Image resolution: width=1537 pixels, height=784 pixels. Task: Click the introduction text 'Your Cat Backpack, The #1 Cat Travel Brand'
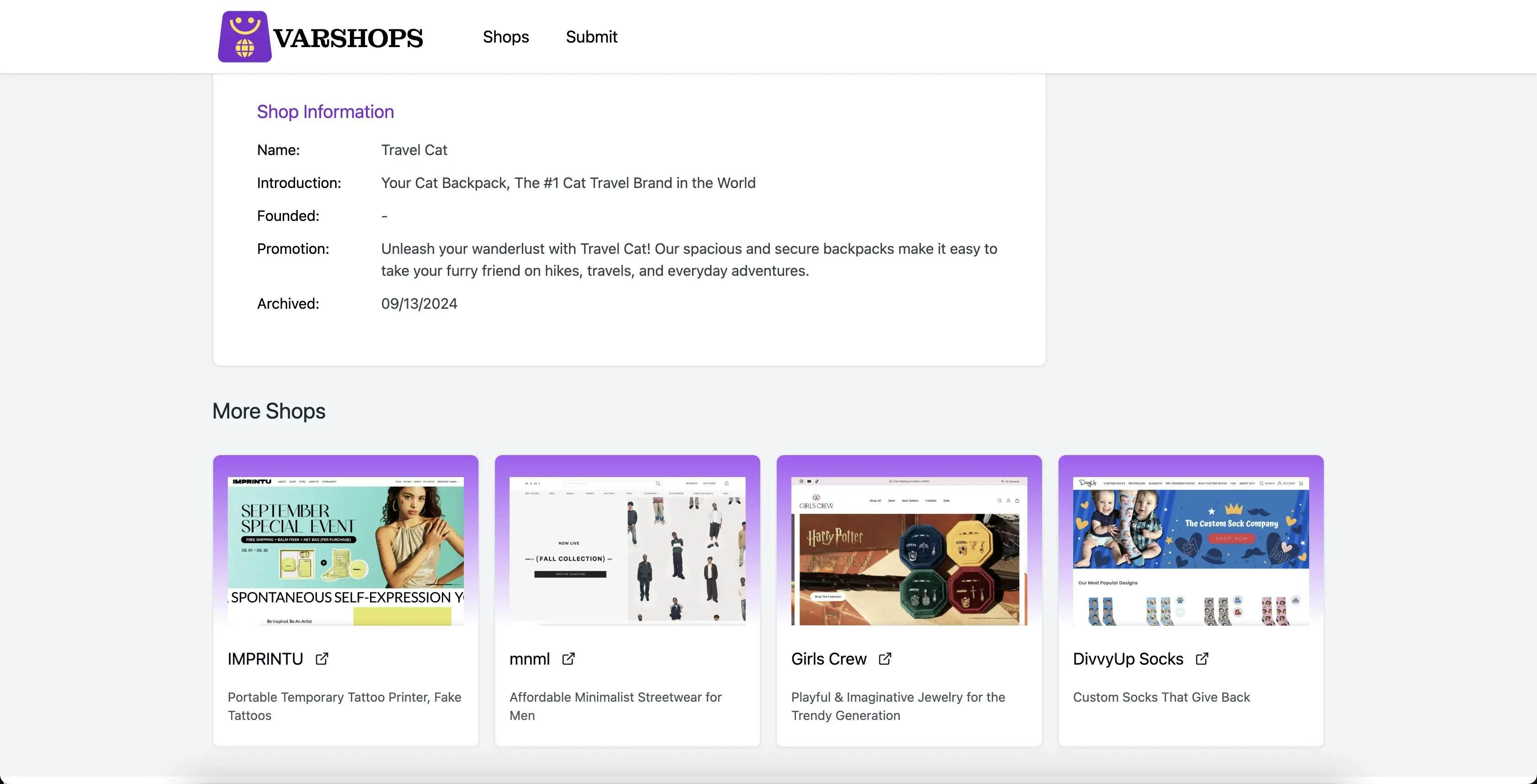click(568, 183)
